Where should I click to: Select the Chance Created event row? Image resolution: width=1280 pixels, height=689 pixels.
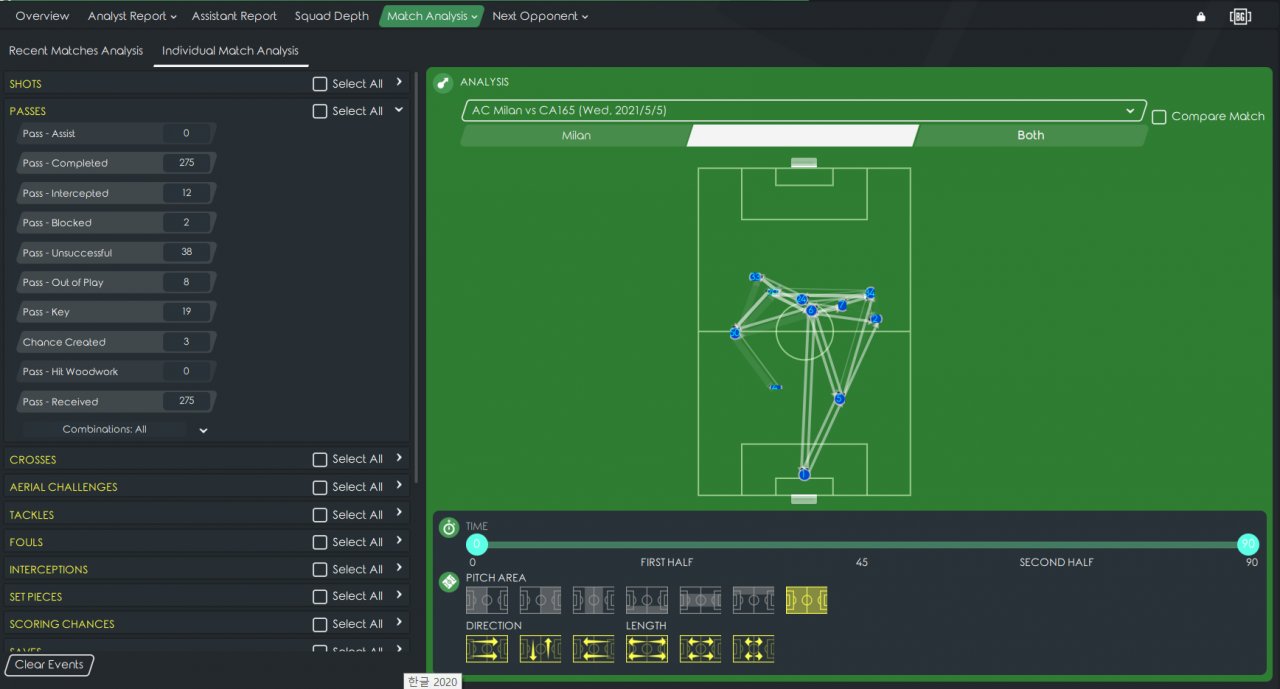(116, 342)
